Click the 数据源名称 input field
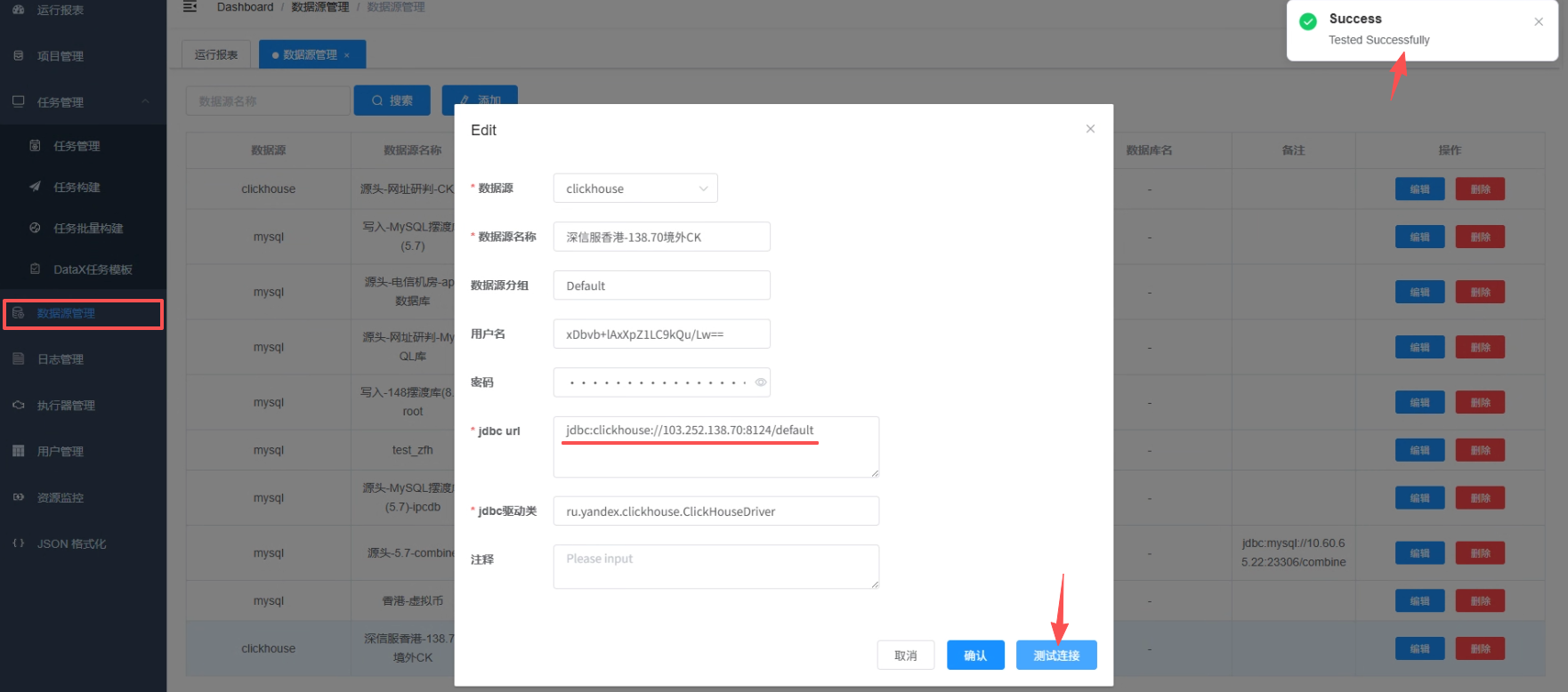Image resolution: width=1568 pixels, height=692 pixels. click(x=661, y=237)
